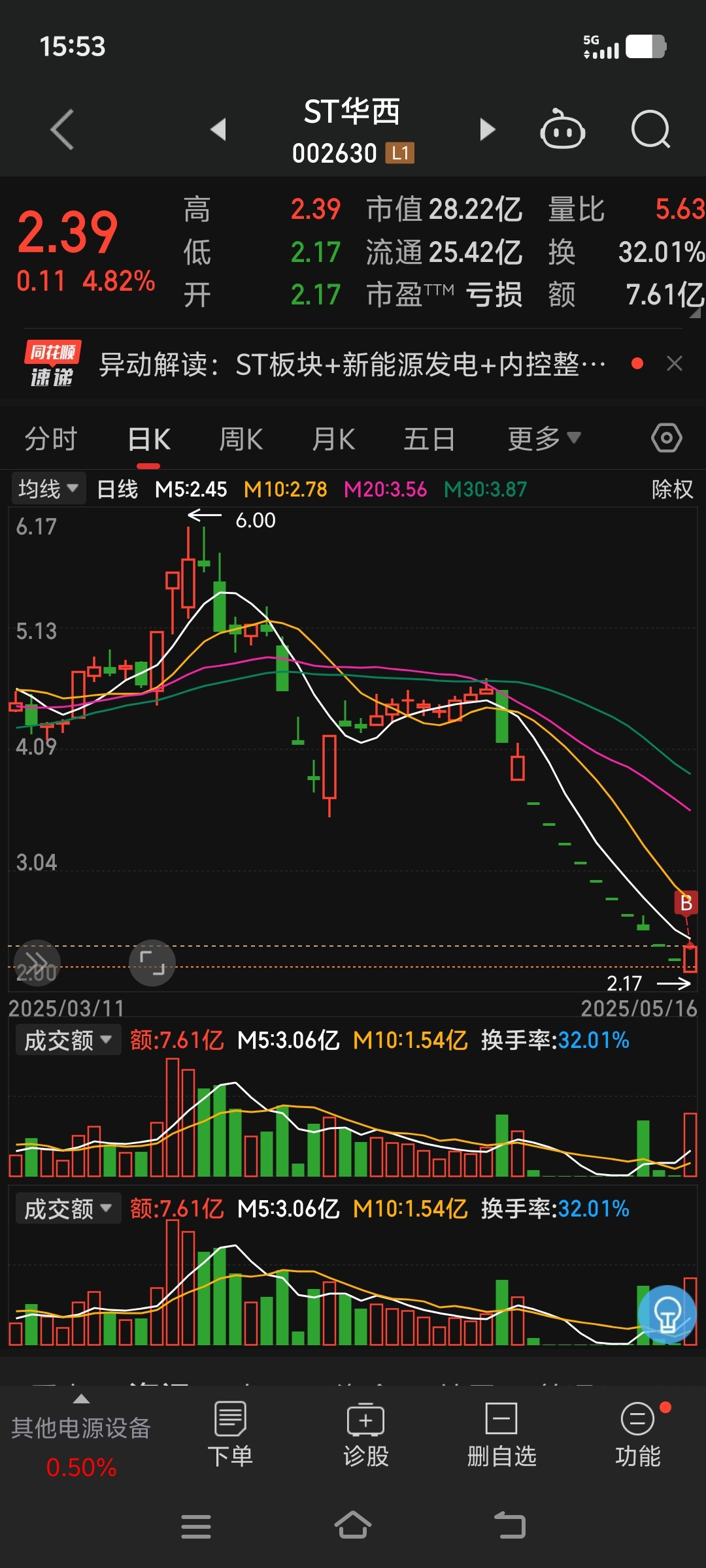706x1568 pixels.
Task: Open 异动解读 news headline
Action: 352,364
